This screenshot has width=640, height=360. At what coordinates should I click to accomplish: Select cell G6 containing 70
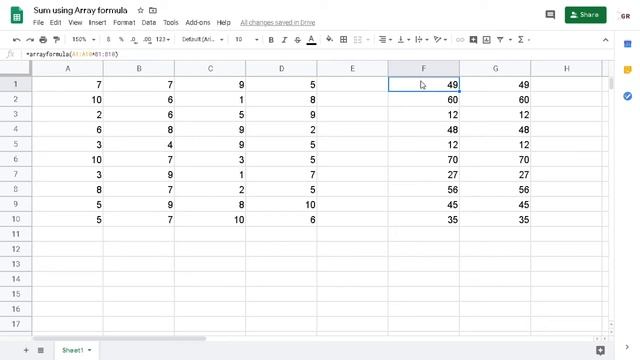tap(495, 160)
